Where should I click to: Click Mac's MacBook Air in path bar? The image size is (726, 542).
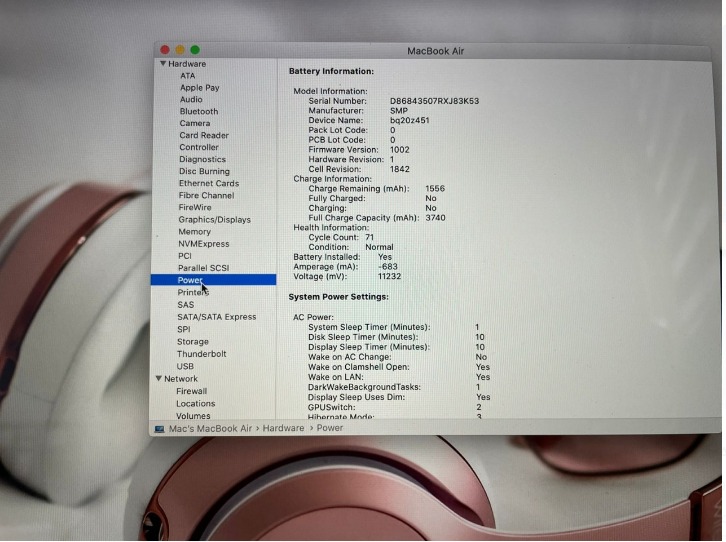(x=210, y=429)
